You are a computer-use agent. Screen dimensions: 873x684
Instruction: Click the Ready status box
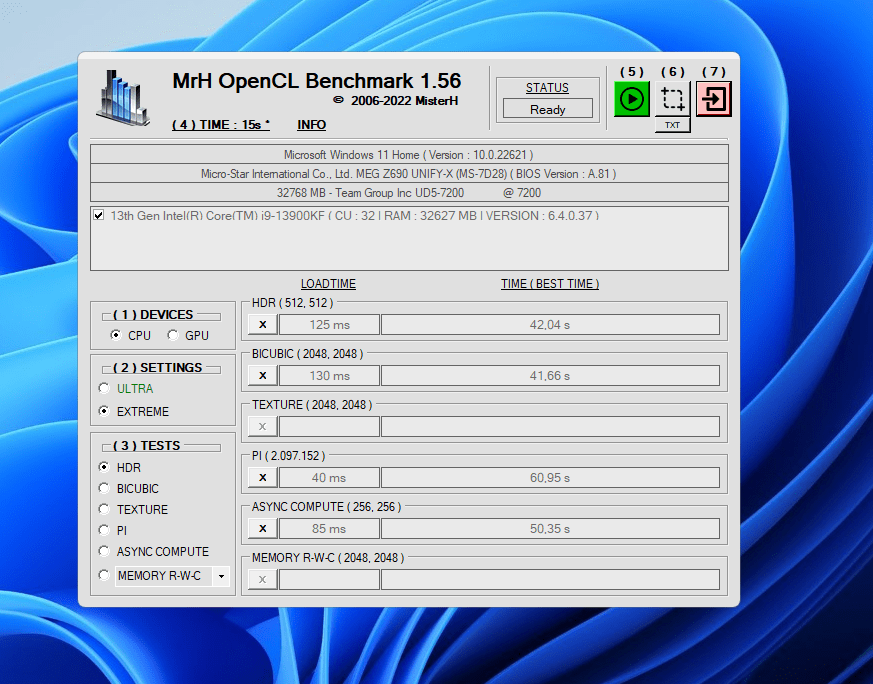click(548, 109)
